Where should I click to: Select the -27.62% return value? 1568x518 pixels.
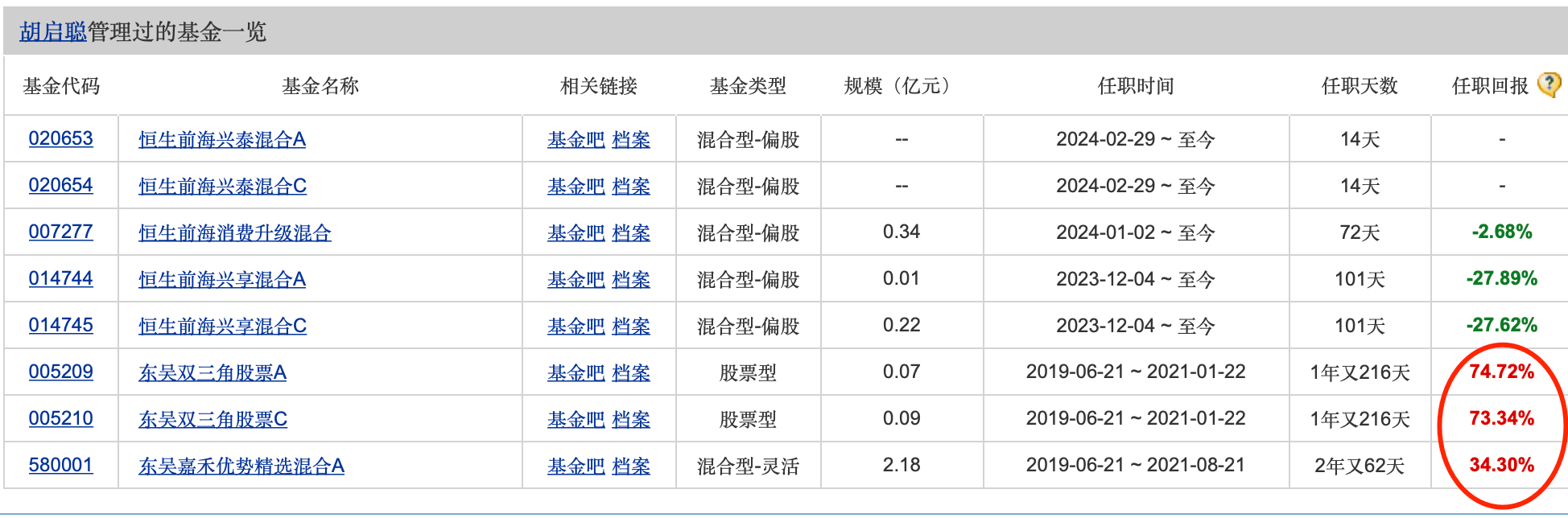(1502, 325)
